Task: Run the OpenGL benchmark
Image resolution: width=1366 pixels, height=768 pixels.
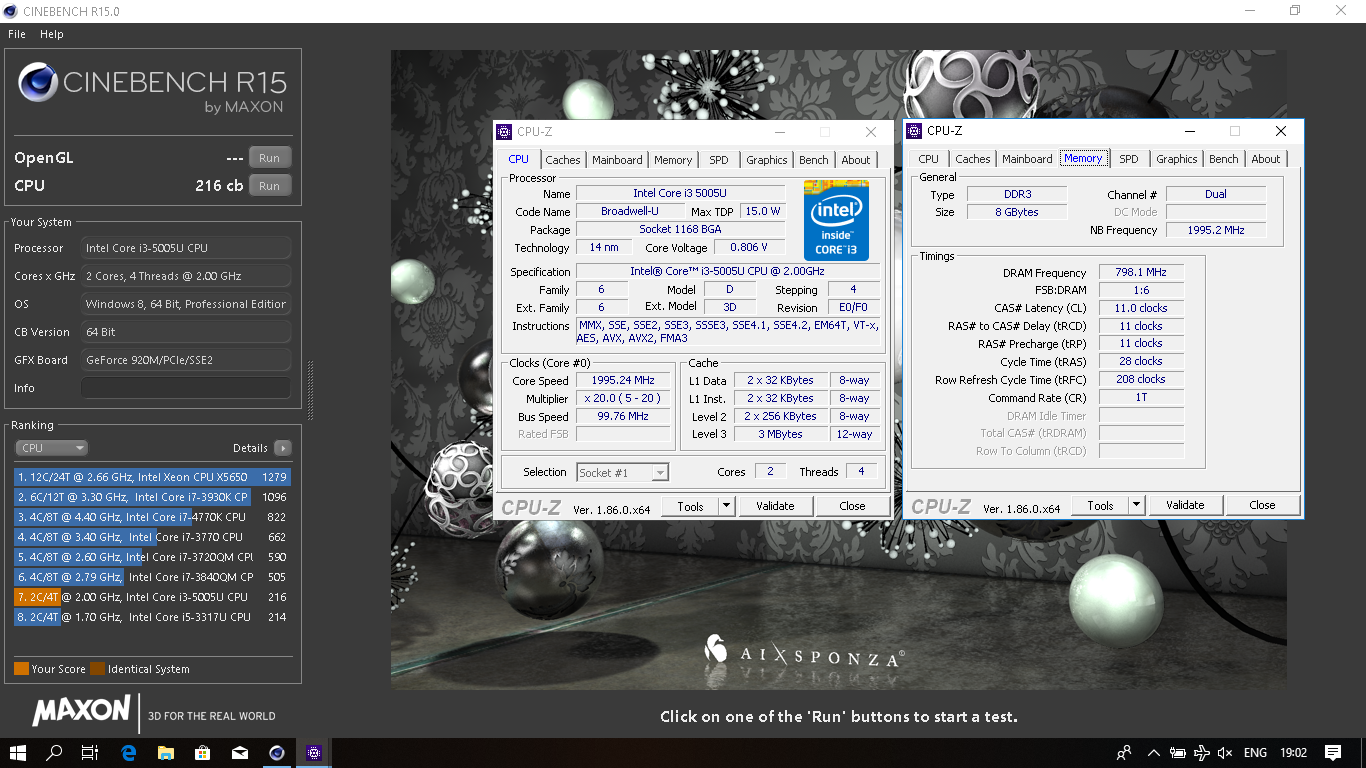Action: 269,158
